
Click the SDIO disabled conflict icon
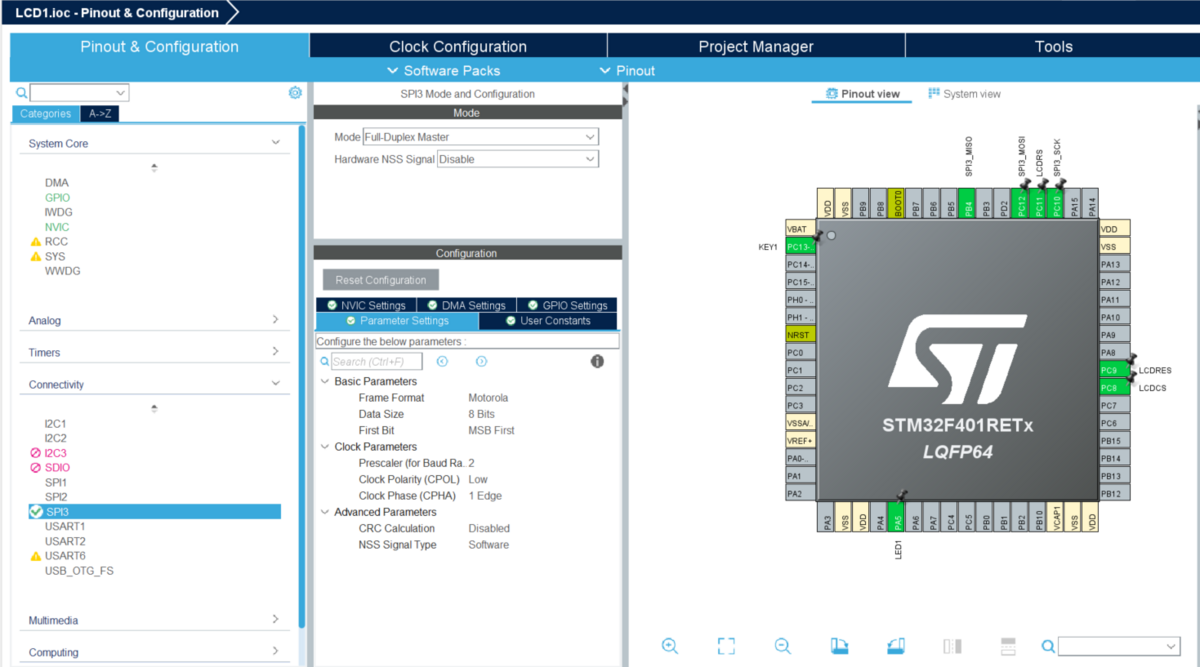tap(36, 468)
